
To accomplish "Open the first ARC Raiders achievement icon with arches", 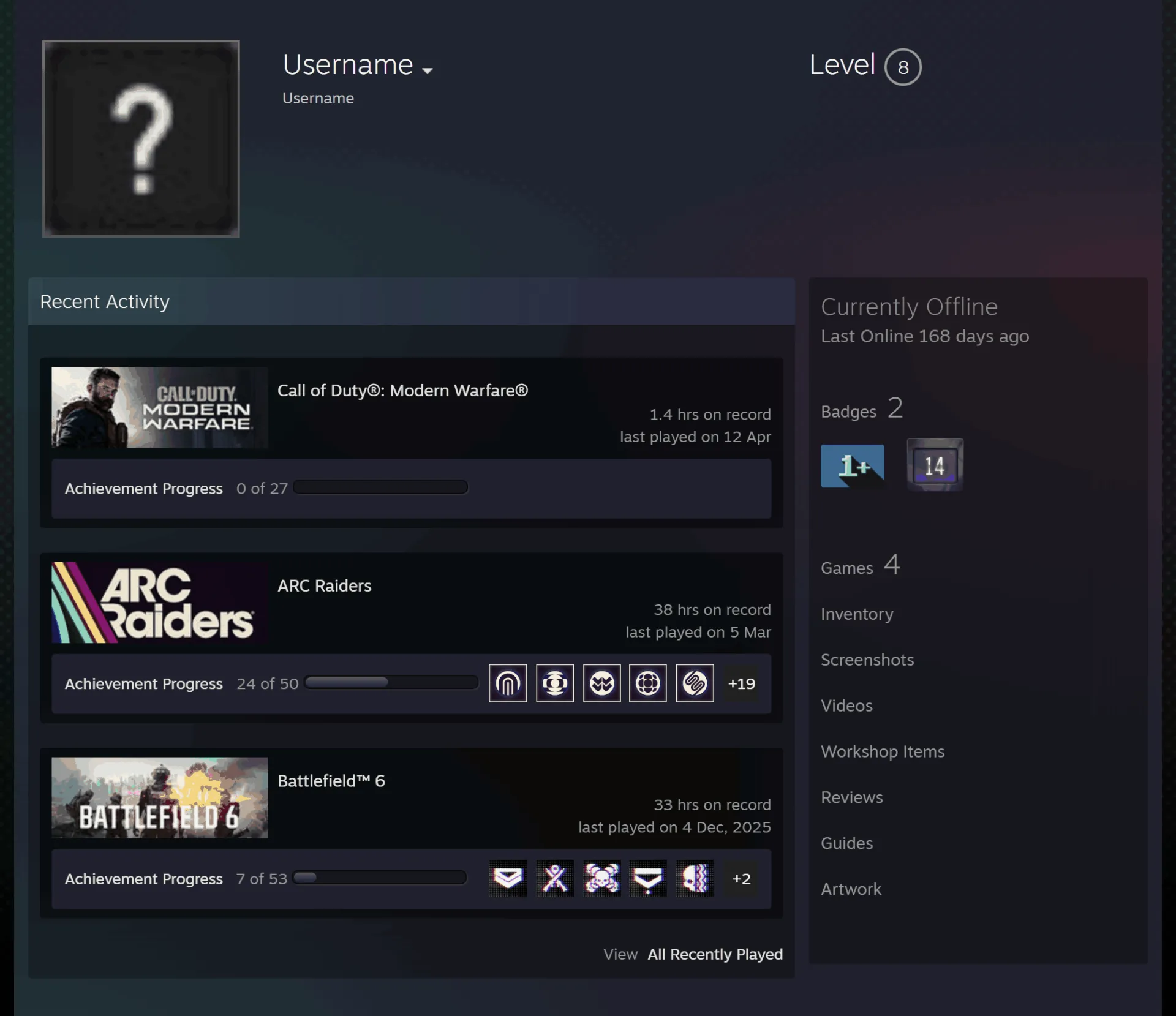I will [508, 683].
